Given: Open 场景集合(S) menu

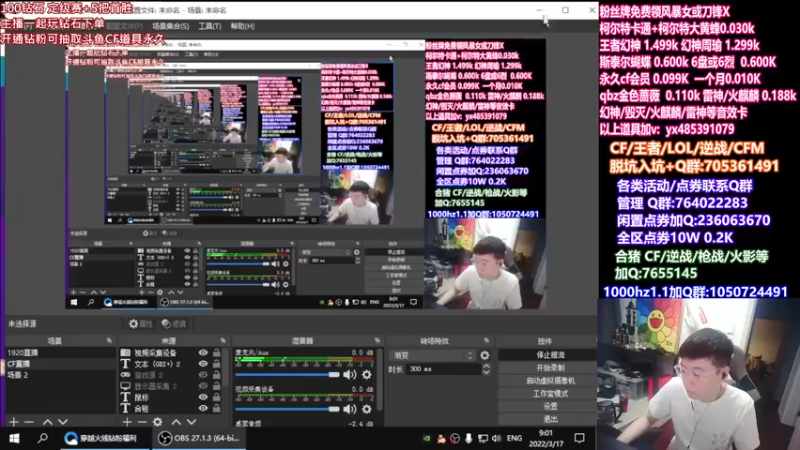Looking at the screenshot, I should click(x=170, y=26).
